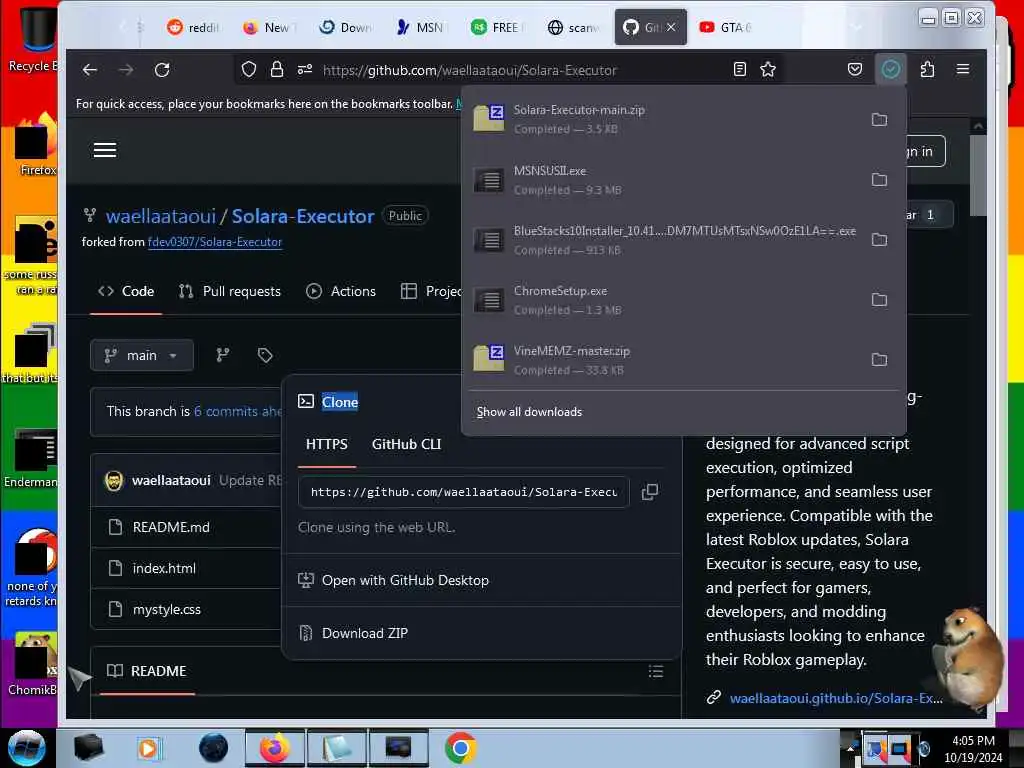The height and width of the screenshot is (768, 1024).
Task: Close the Firefox downloads panel button
Action: tap(891, 69)
